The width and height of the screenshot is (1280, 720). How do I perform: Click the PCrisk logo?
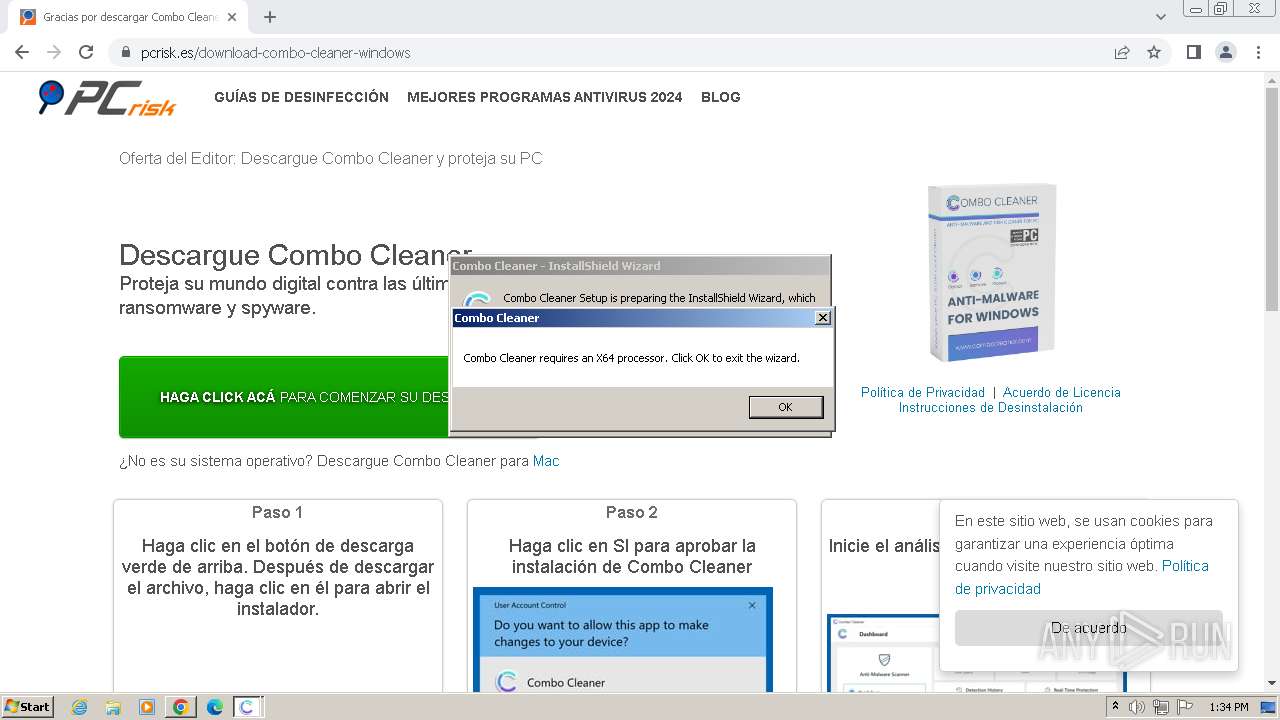(107, 98)
